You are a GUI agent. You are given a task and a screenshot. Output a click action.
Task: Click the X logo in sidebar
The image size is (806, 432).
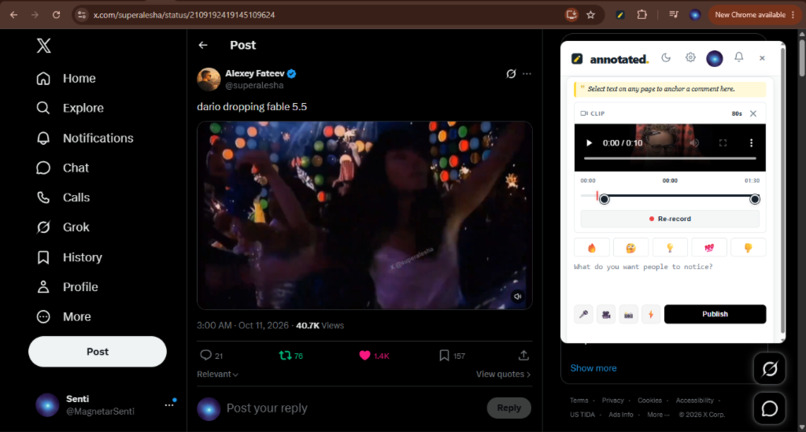pos(44,46)
